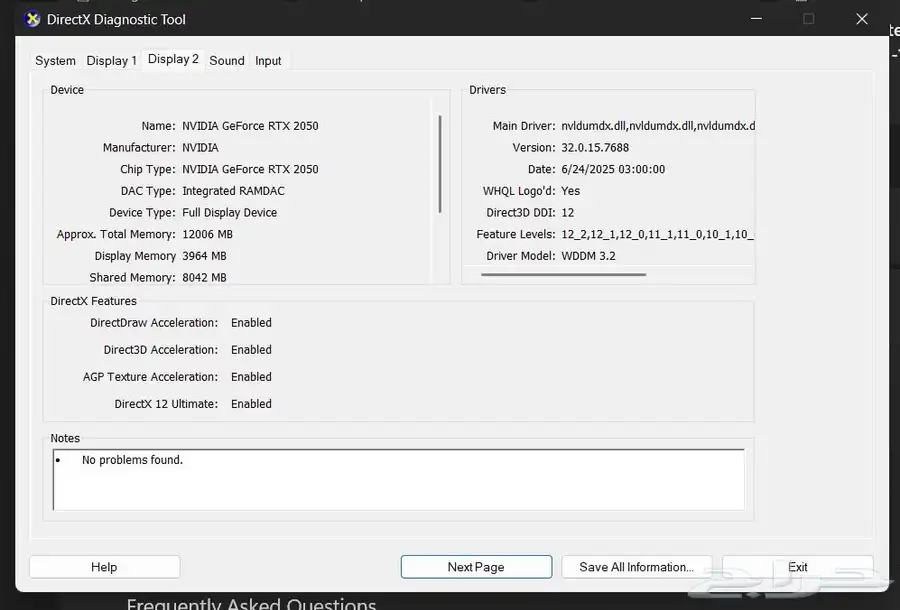Click the DAC Type label

tap(148, 191)
